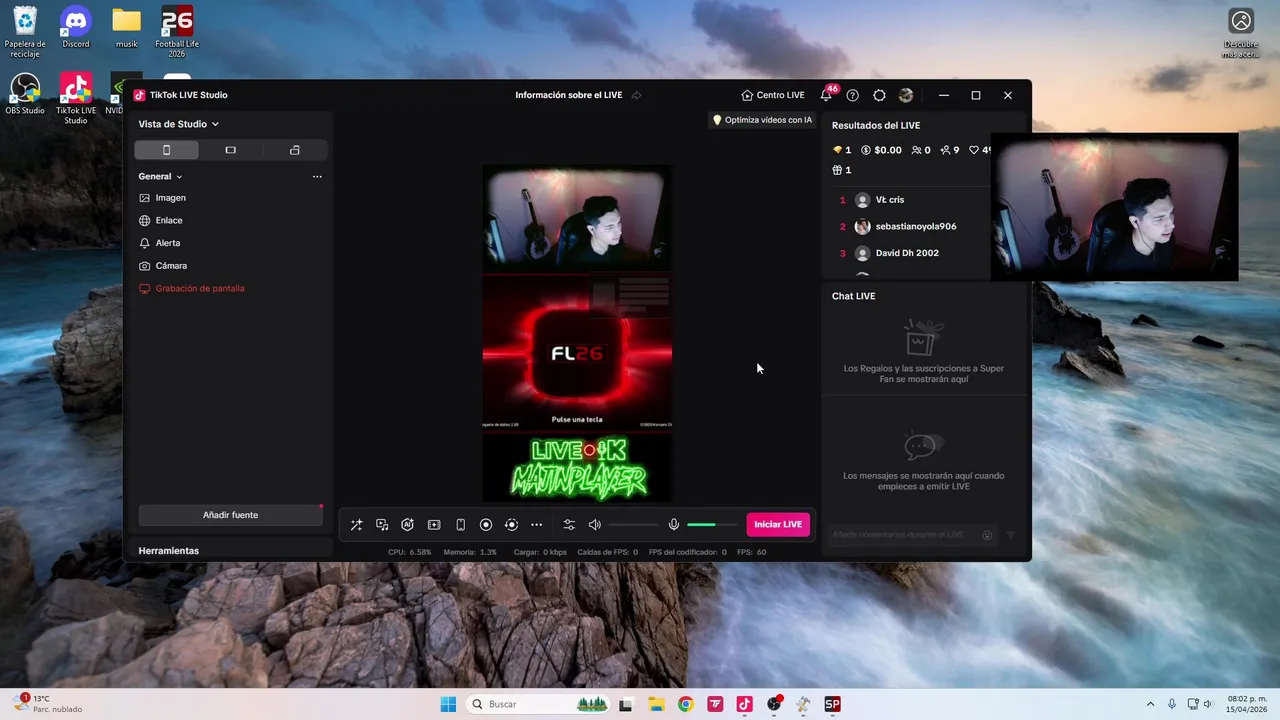Image resolution: width=1280 pixels, height=720 pixels.
Task: Open the help question mark icon
Action: pos(852,95)
